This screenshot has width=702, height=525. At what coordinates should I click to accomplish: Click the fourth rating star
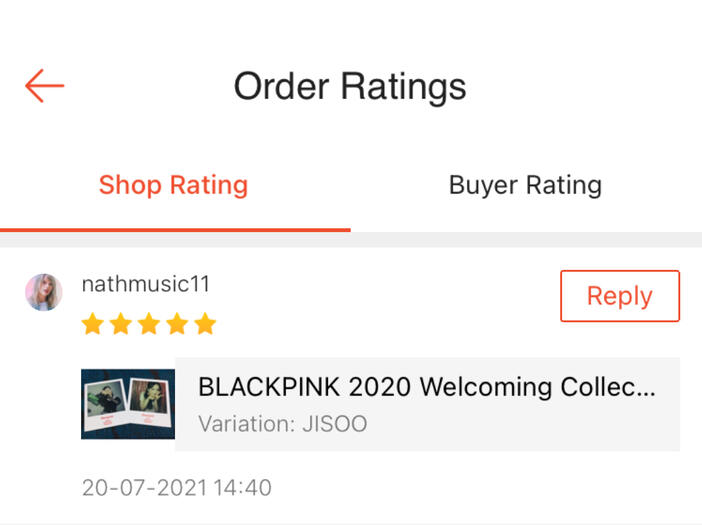pos(177,324)
